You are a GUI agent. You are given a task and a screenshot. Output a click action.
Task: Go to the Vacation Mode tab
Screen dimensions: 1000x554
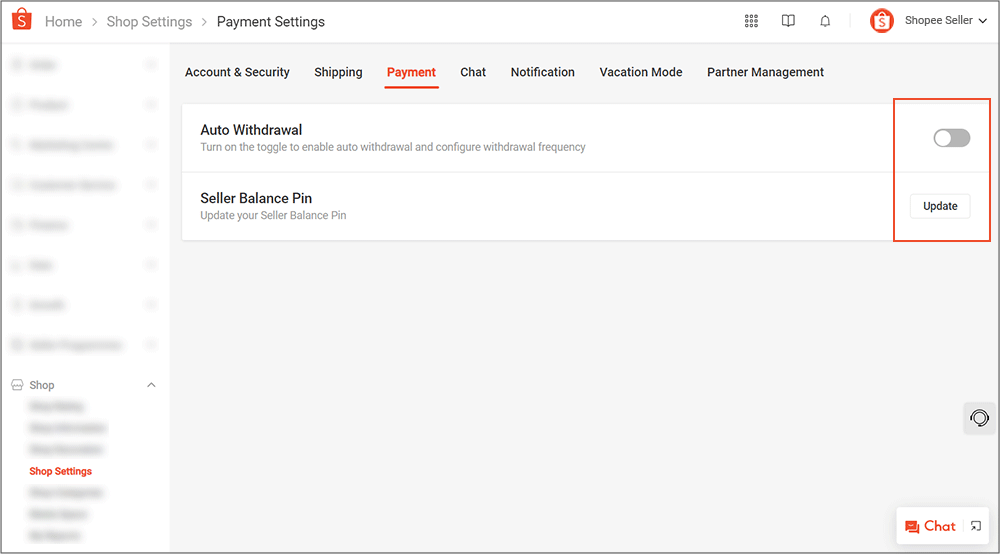640,72
